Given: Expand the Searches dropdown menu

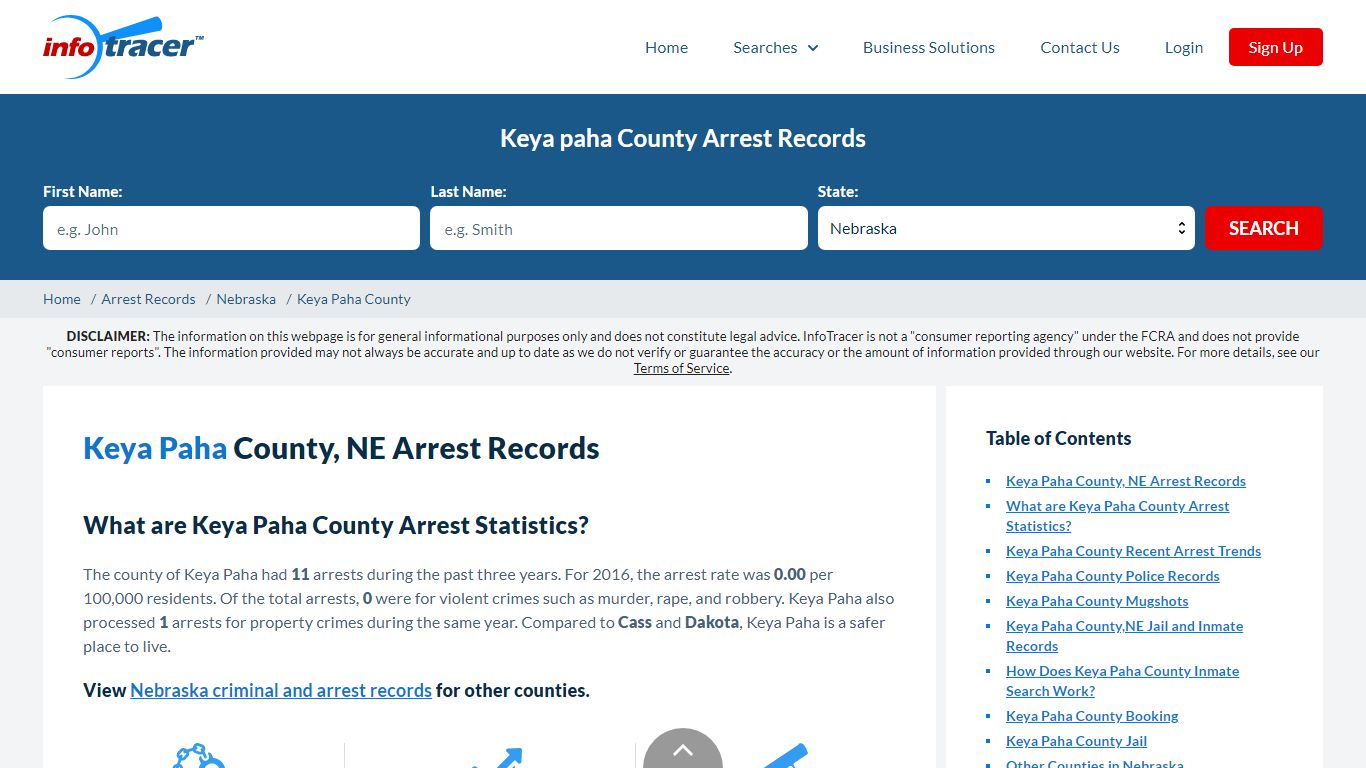Looking at the screenshot, I should (x=776, y=47).
